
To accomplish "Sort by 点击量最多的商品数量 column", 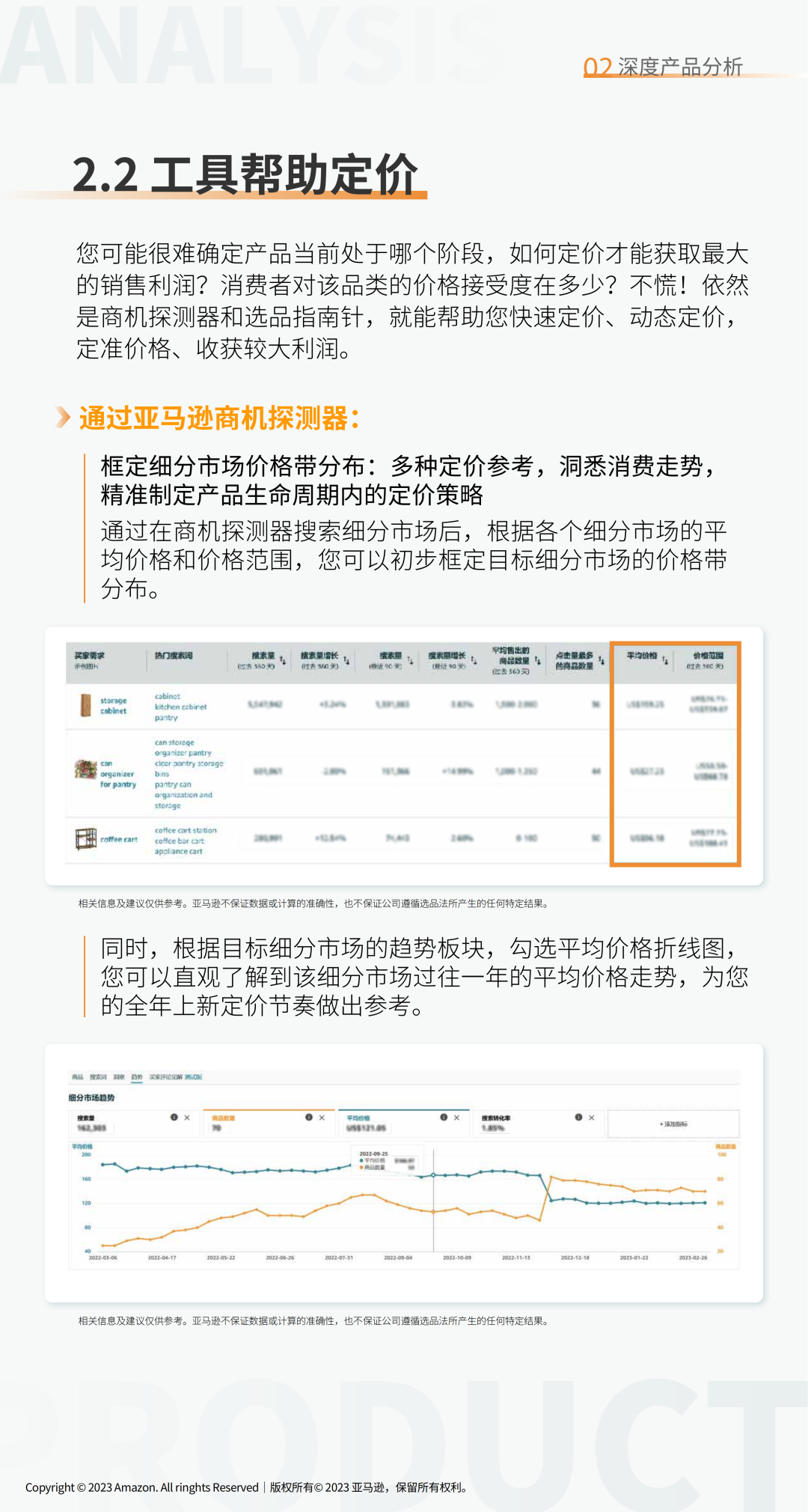I will pos(601,660).
